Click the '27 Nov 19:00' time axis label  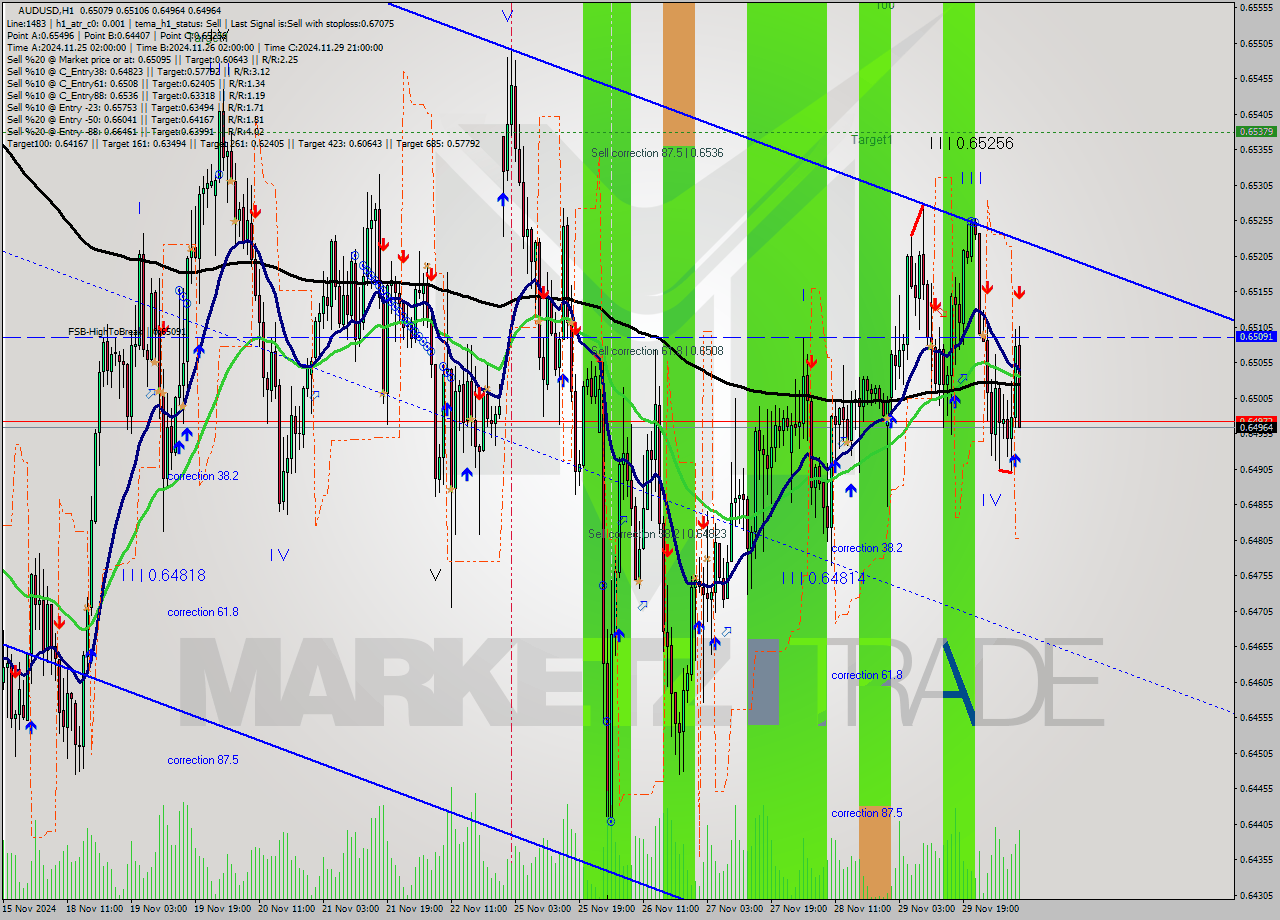click(x=798, y=910)
